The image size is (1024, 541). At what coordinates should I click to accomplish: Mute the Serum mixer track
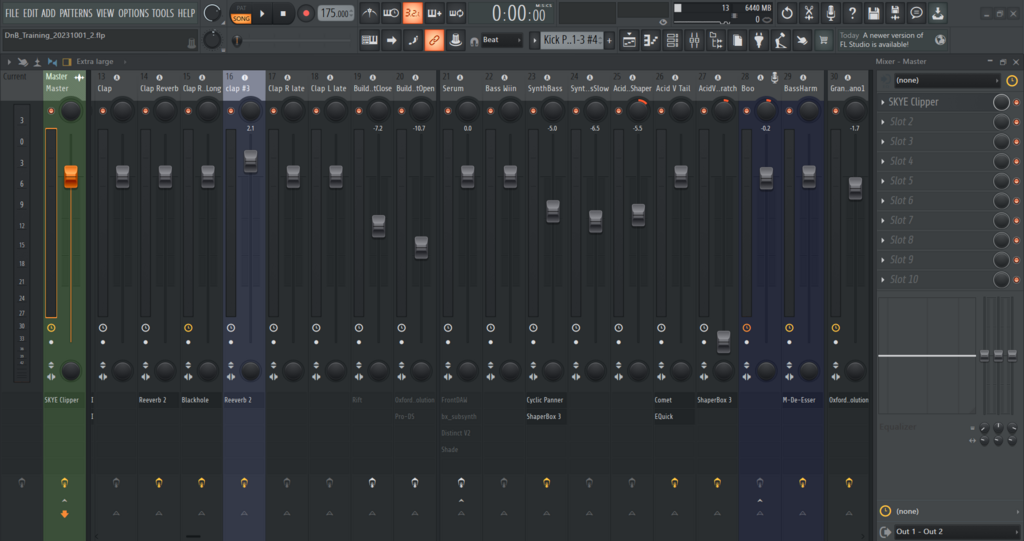(447, 111)
